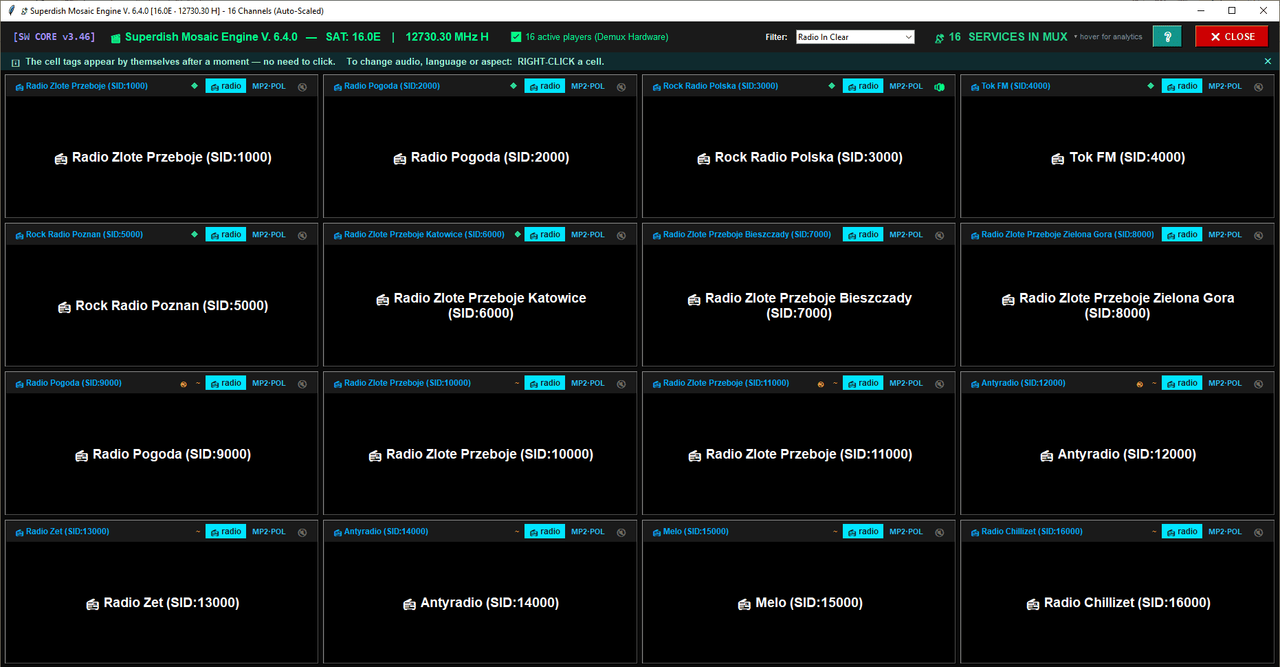Open the Filter dropdown showing Radio In Clear

click(x=855, y=37)
